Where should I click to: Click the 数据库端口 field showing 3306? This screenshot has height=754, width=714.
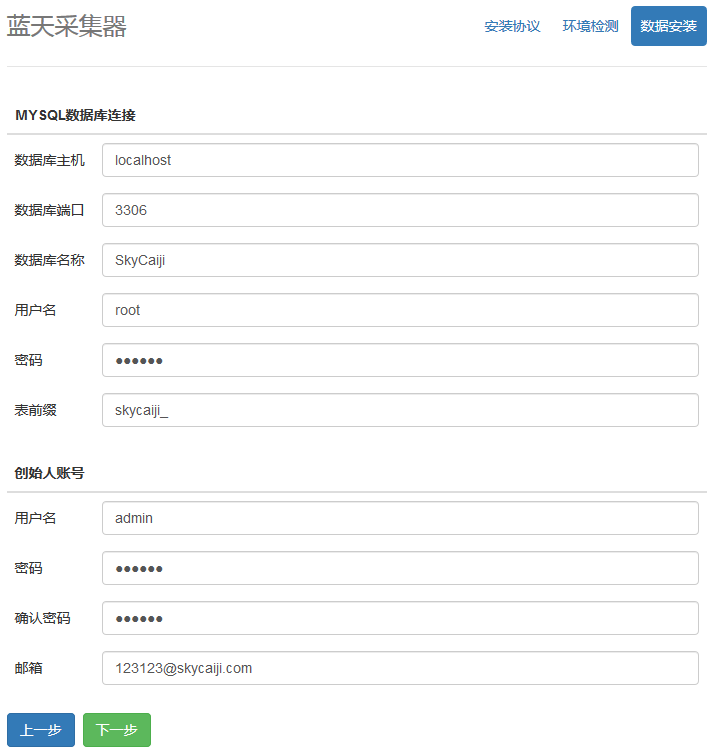point(400,210)
